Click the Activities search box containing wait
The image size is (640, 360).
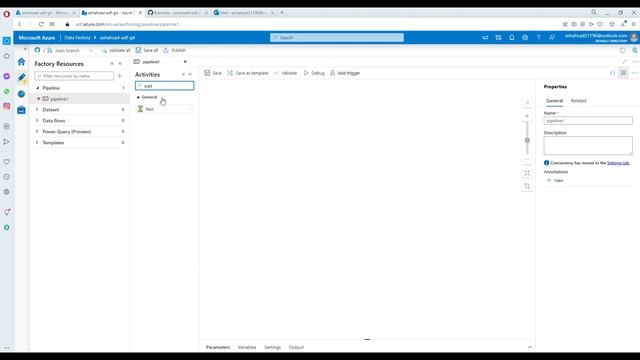pos(164,86)
